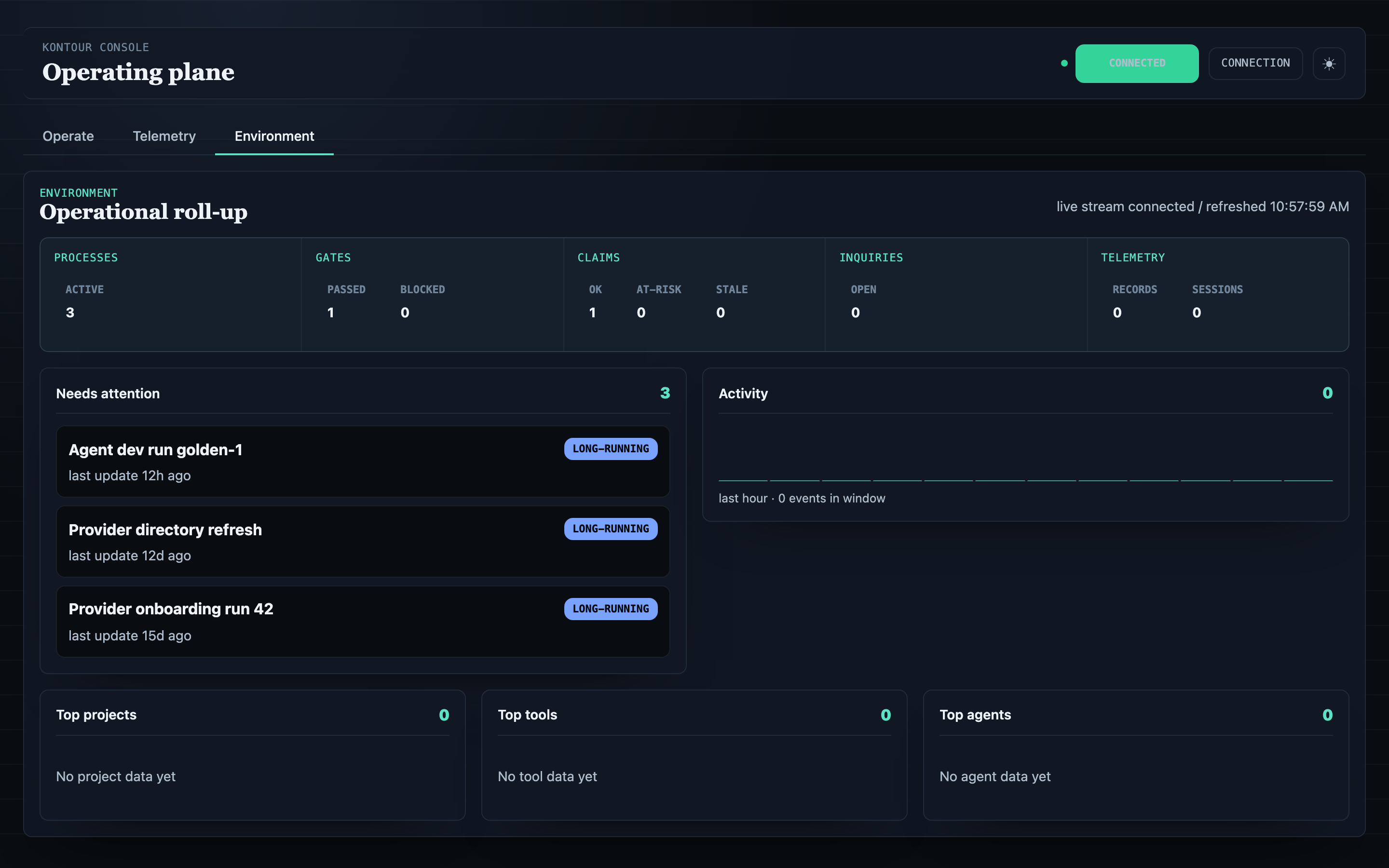This screenshot has height=868, width=1389.
Task: Switch to the Operate tab
Action: [68, 136]
